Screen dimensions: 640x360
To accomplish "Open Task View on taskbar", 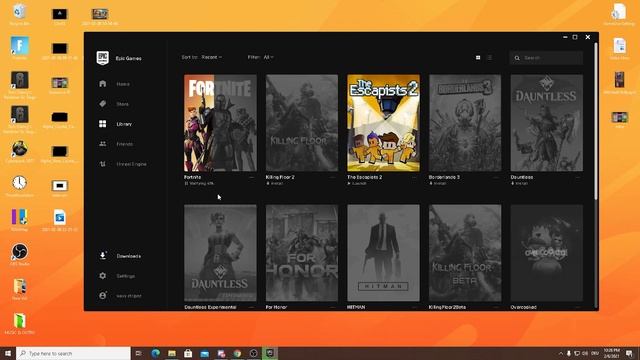I will click(139, 353).
